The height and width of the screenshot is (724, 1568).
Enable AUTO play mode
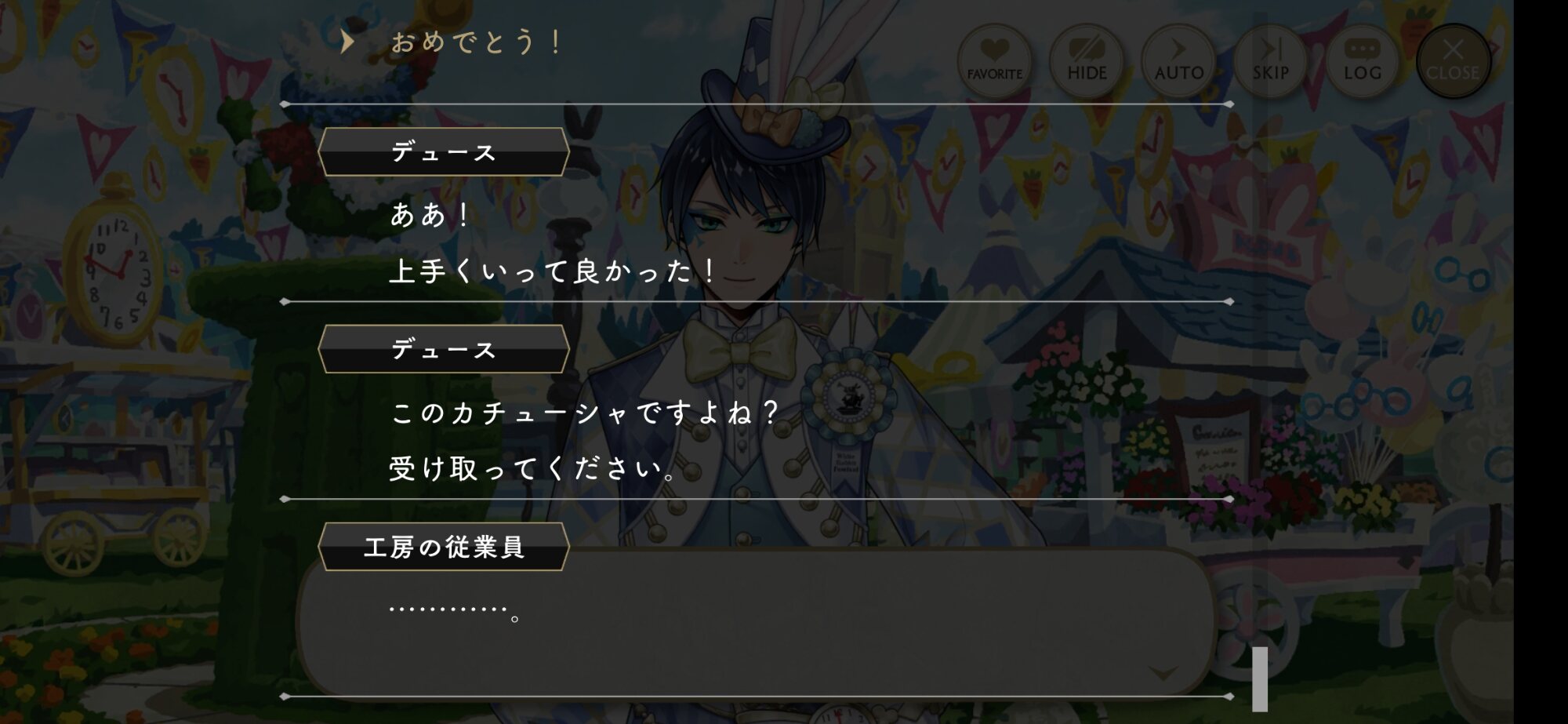click(1178, 60)
